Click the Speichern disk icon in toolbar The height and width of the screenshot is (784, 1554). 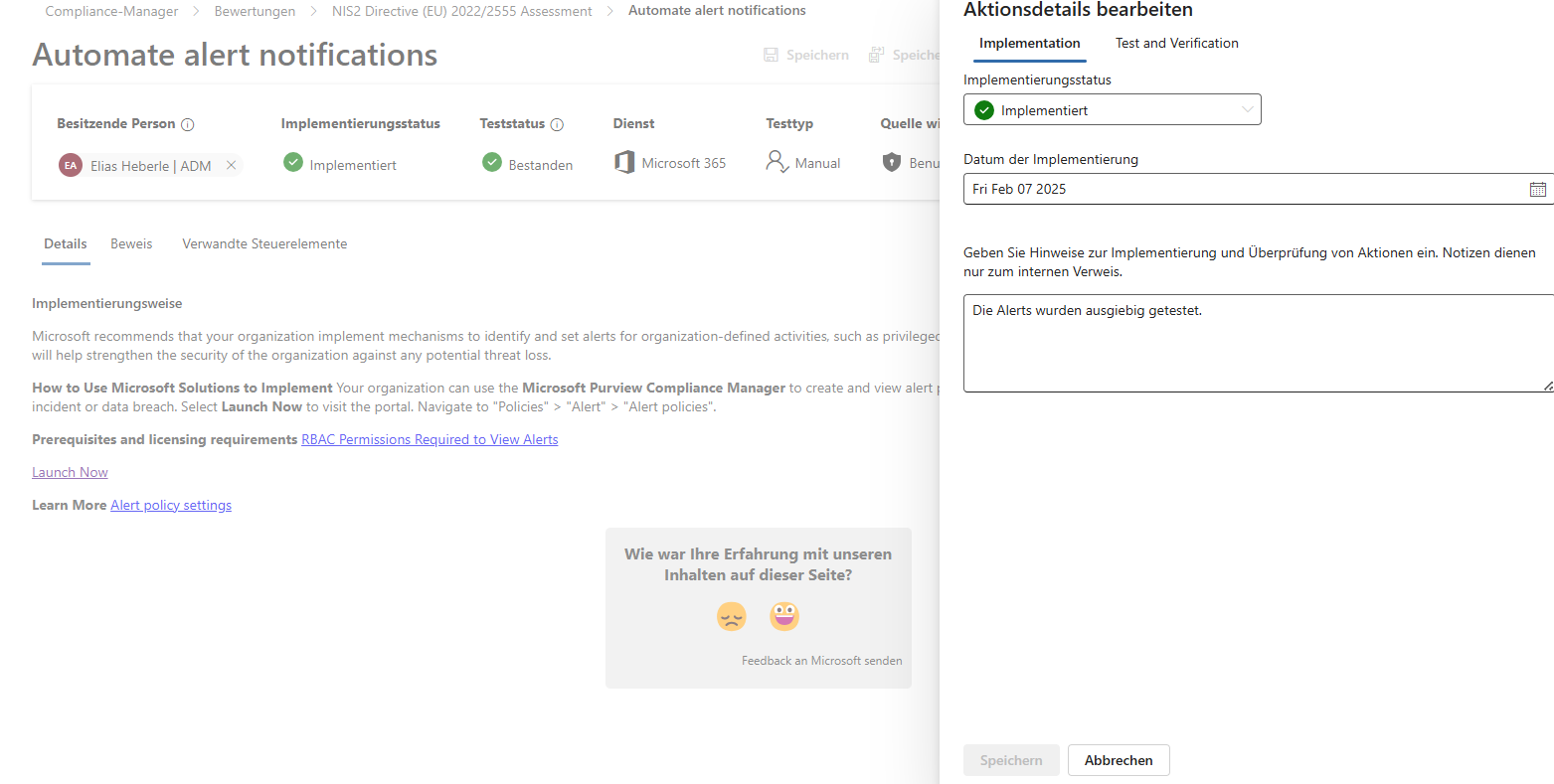(x=772, y=56)
